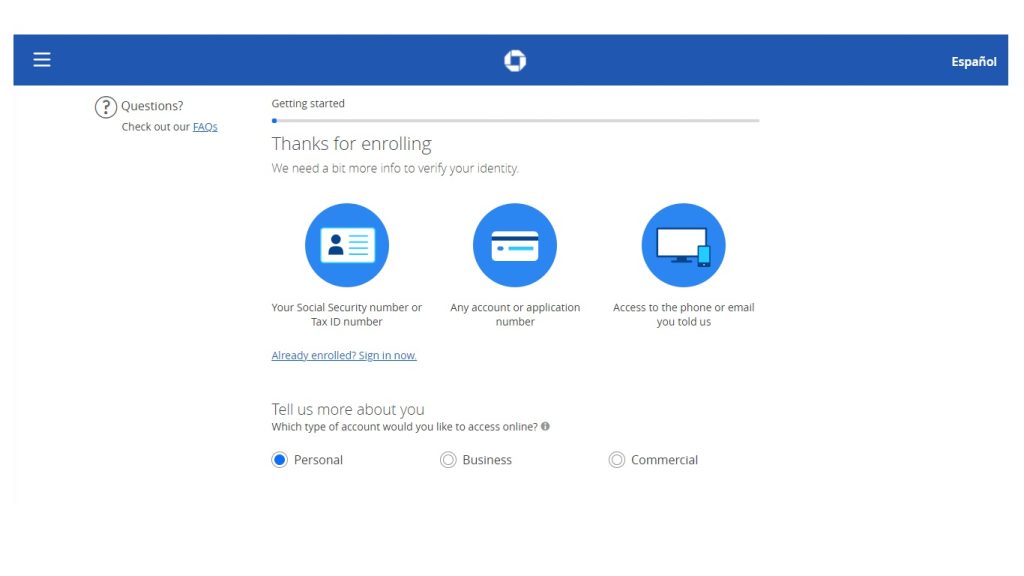Select the Personal account radio button
This screenshot has height=576, width=1024.
pos(280,460)
